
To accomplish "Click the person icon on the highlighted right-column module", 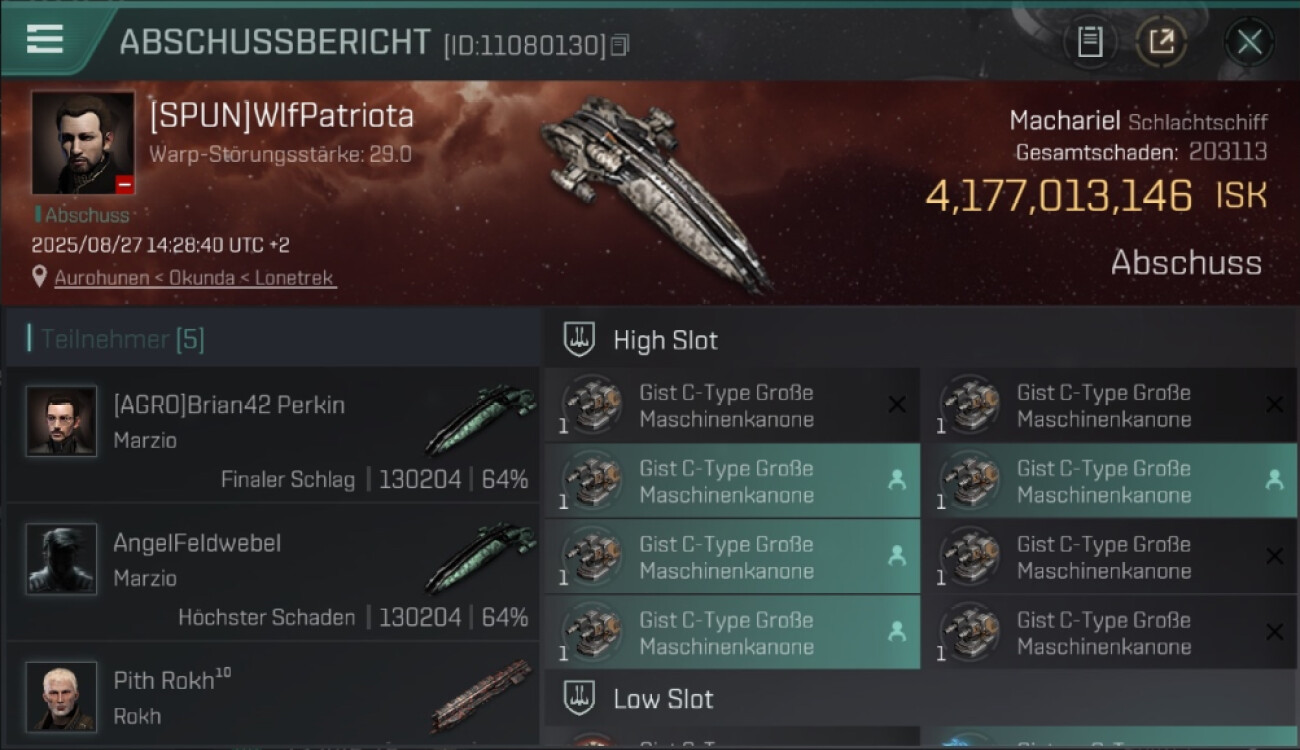I will click(1274, 480).
